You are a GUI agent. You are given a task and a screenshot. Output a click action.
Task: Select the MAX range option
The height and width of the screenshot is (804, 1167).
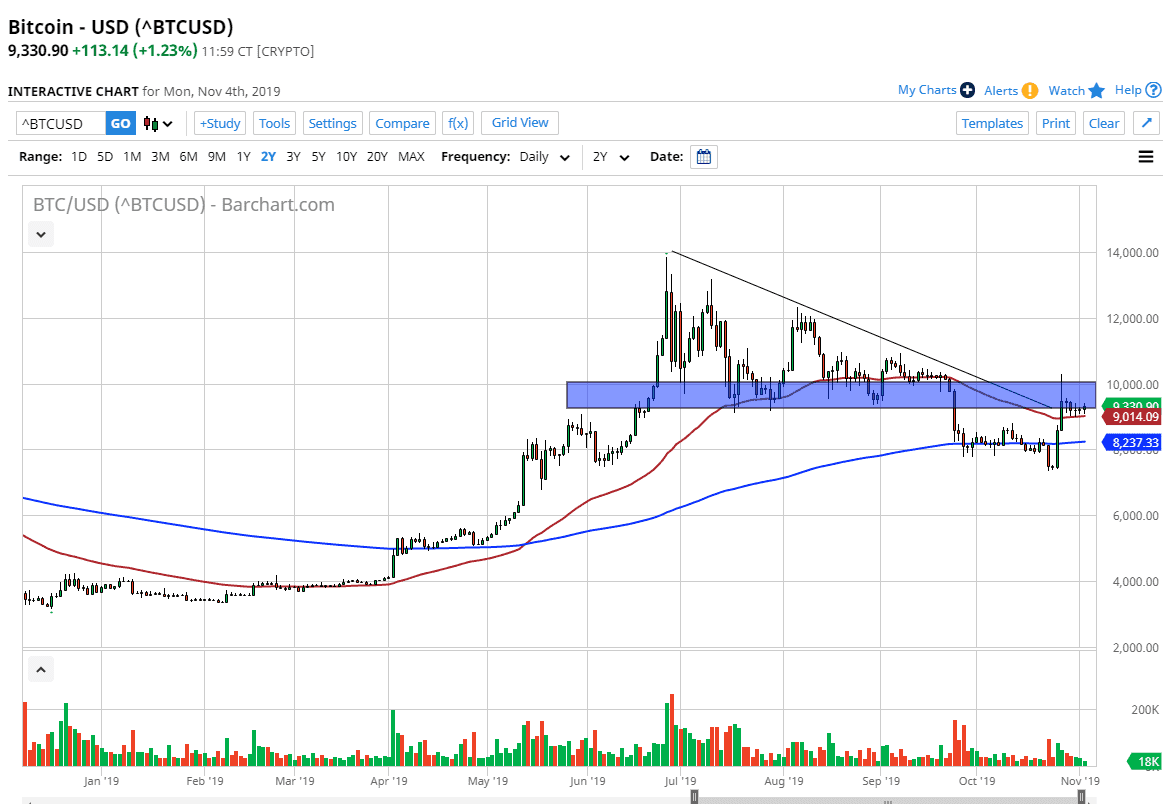click(x=410, y=156)
